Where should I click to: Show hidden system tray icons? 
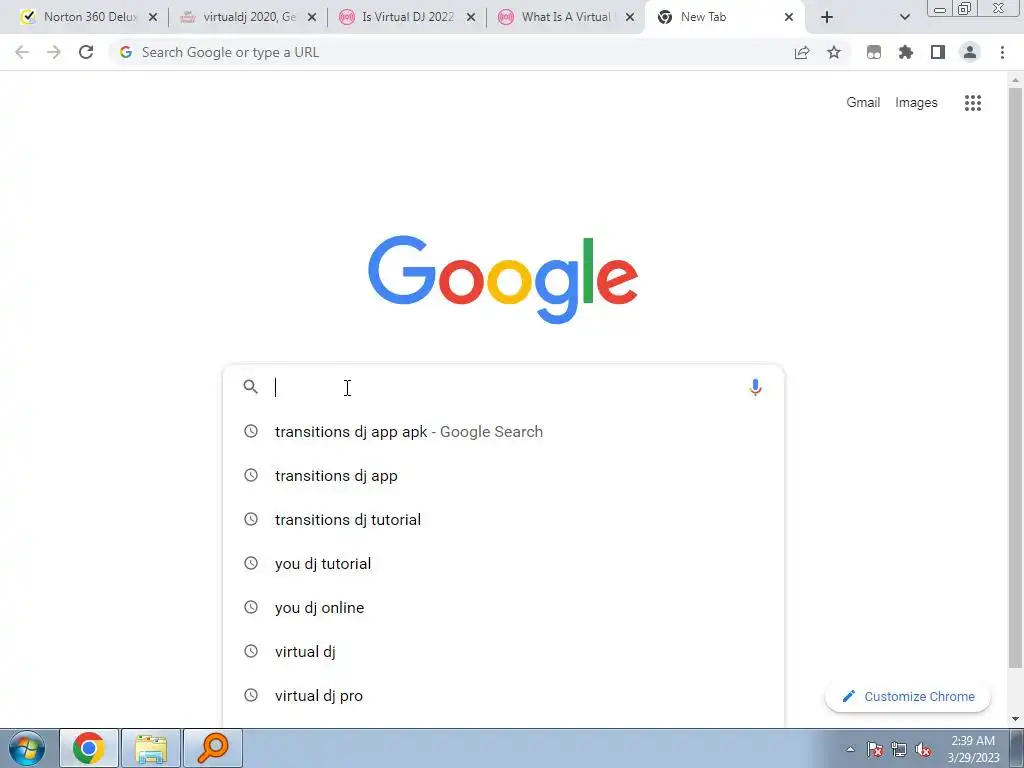[x=850, y=749]
